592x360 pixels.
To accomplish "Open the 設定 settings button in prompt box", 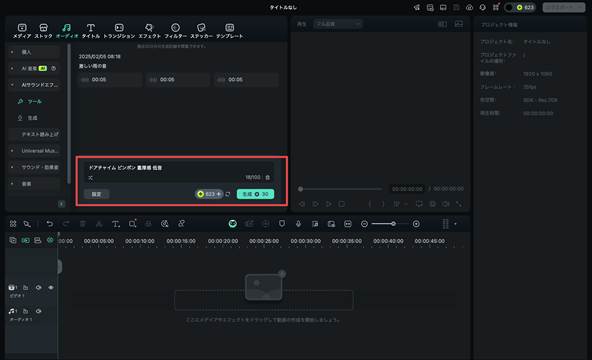I will click(x=96, y=194).
